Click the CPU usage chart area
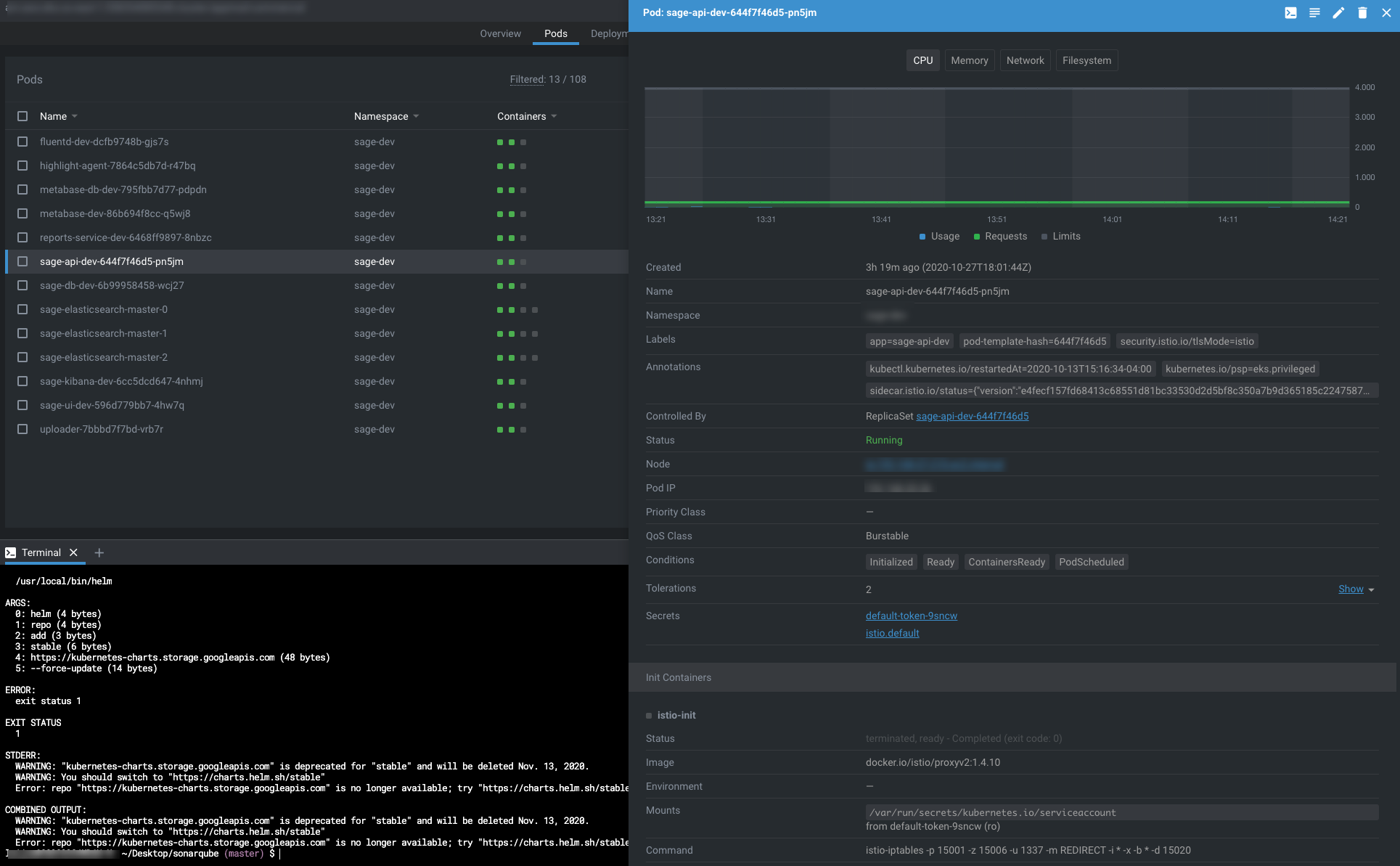 (x=996, y=147)
